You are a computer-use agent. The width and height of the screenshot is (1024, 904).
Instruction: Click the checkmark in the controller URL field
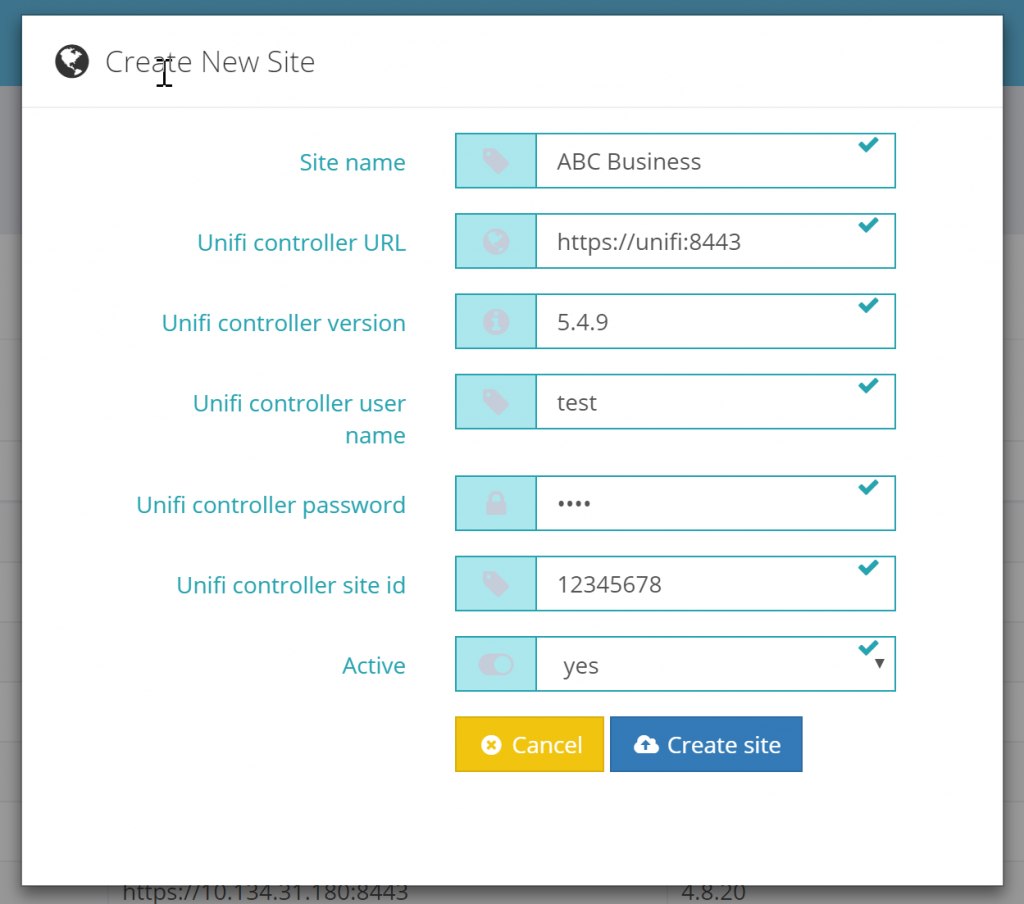(x=868, y=225)
